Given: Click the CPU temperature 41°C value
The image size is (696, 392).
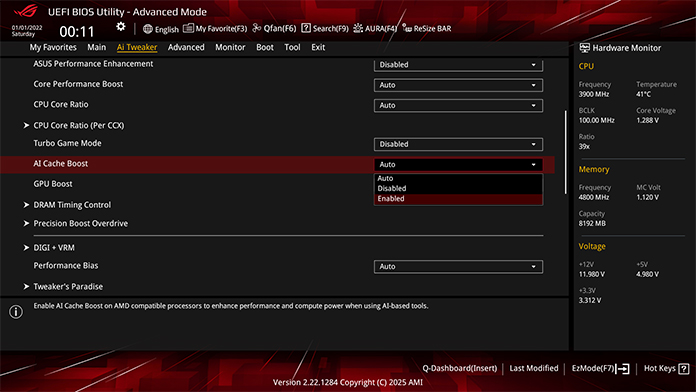Looking at the screenshot, I should 643,94.
